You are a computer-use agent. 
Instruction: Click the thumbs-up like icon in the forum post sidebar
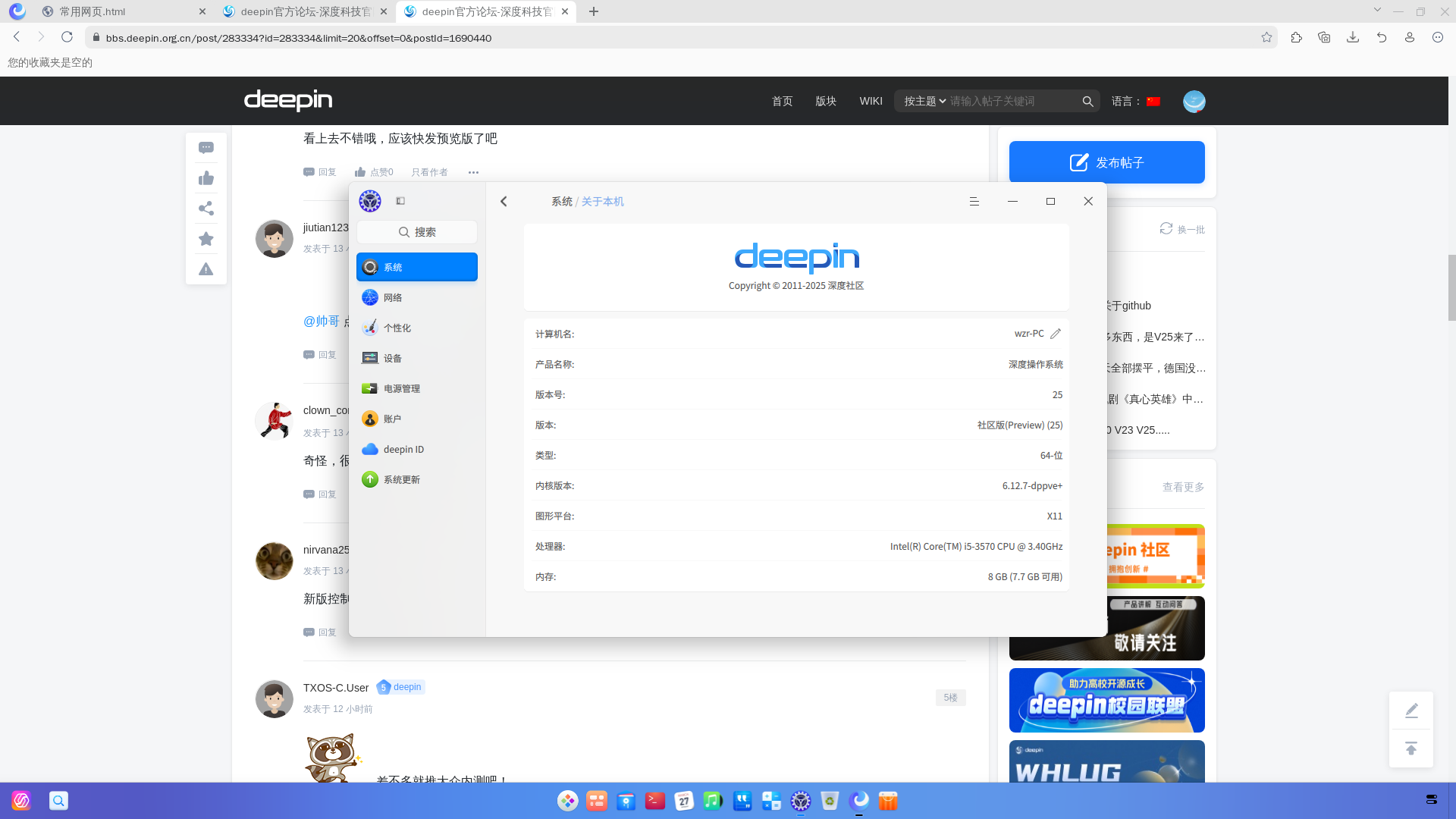pos(206,178)
